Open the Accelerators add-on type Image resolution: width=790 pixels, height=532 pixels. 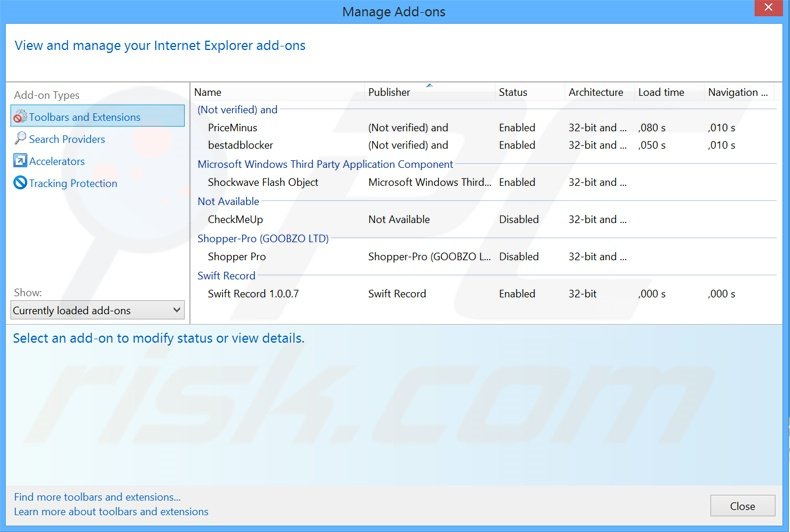point(56,161)
